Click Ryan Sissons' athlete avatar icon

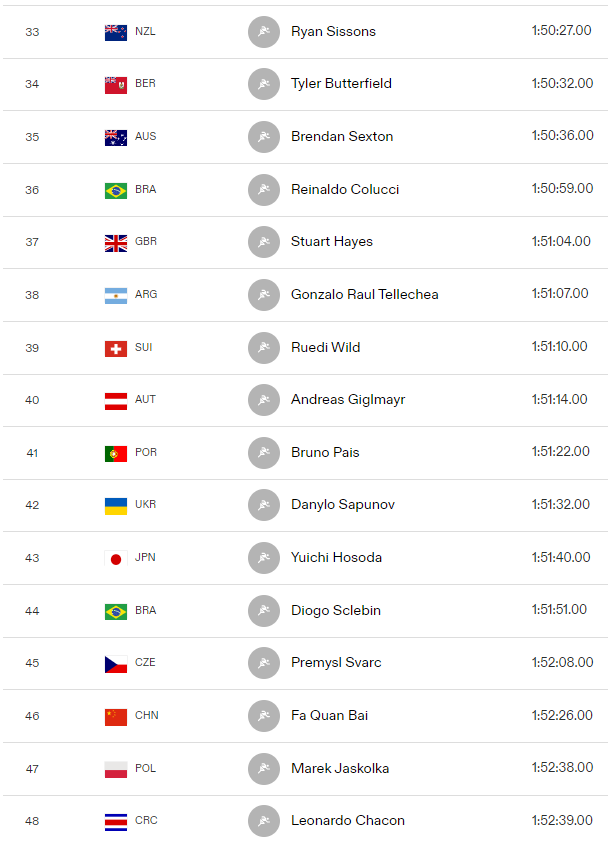pos(264,32)
